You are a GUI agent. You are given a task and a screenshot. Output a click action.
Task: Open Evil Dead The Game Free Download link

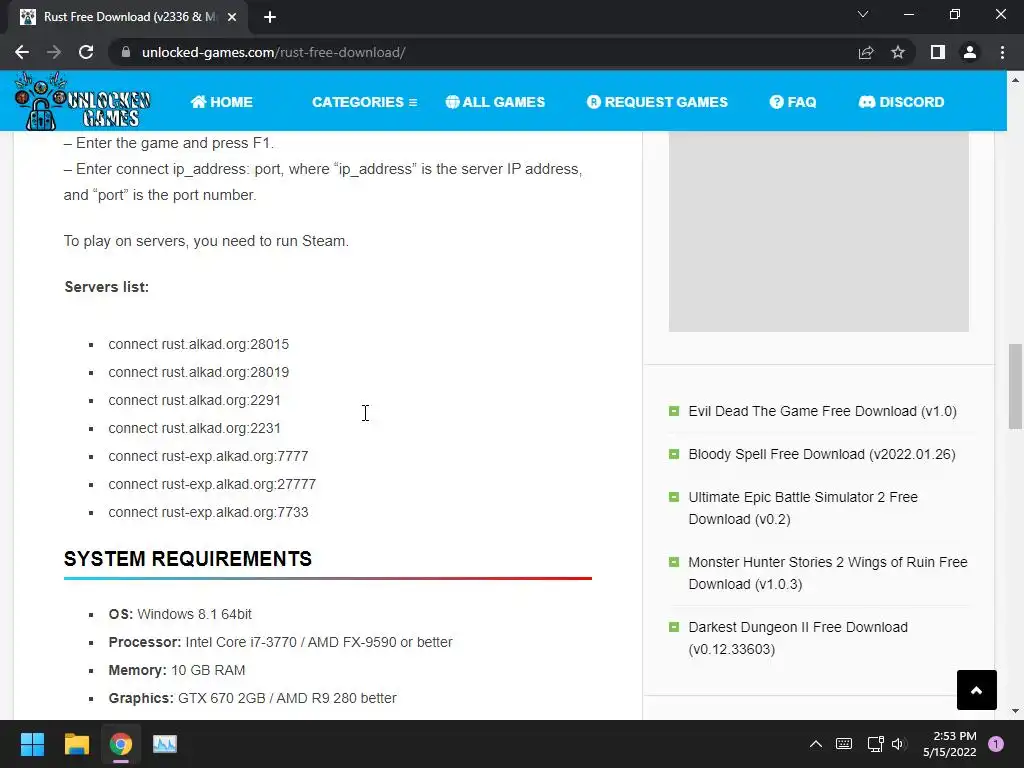pos(822,411)
